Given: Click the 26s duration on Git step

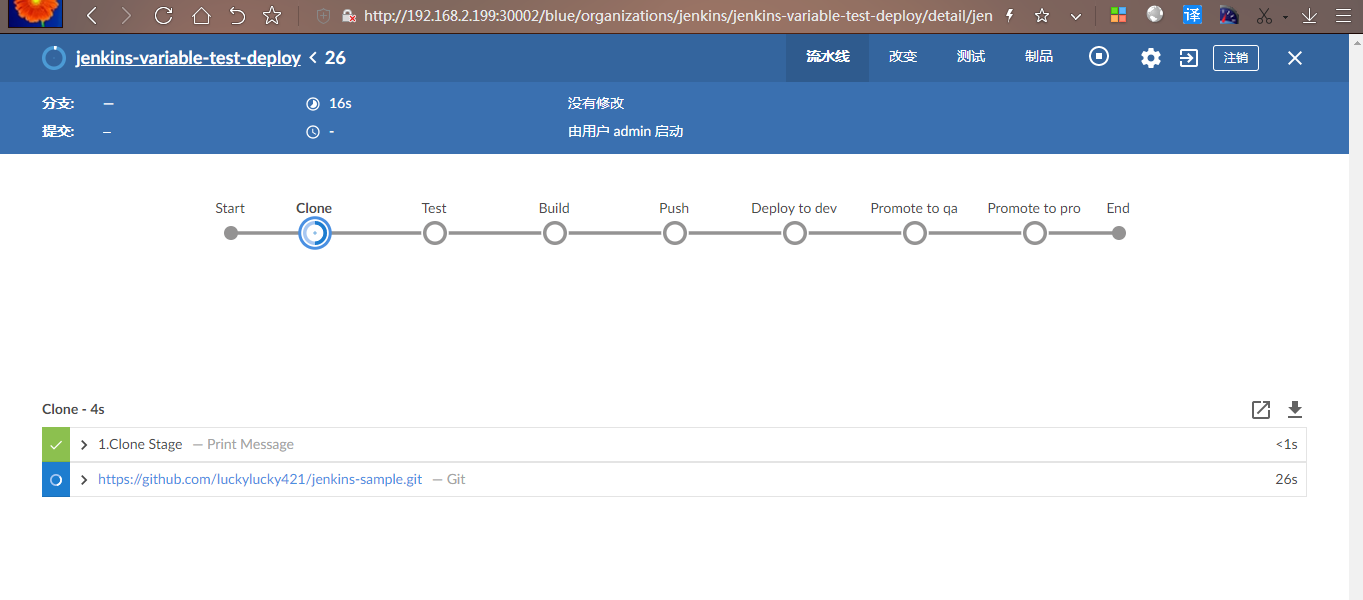Looking at the screenshot, I should click(1286, 480).
